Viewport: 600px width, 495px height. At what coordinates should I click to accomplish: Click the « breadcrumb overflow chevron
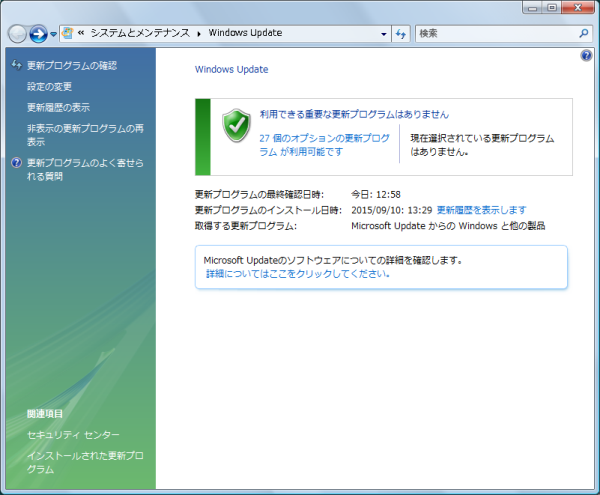[x=81, y=33]
